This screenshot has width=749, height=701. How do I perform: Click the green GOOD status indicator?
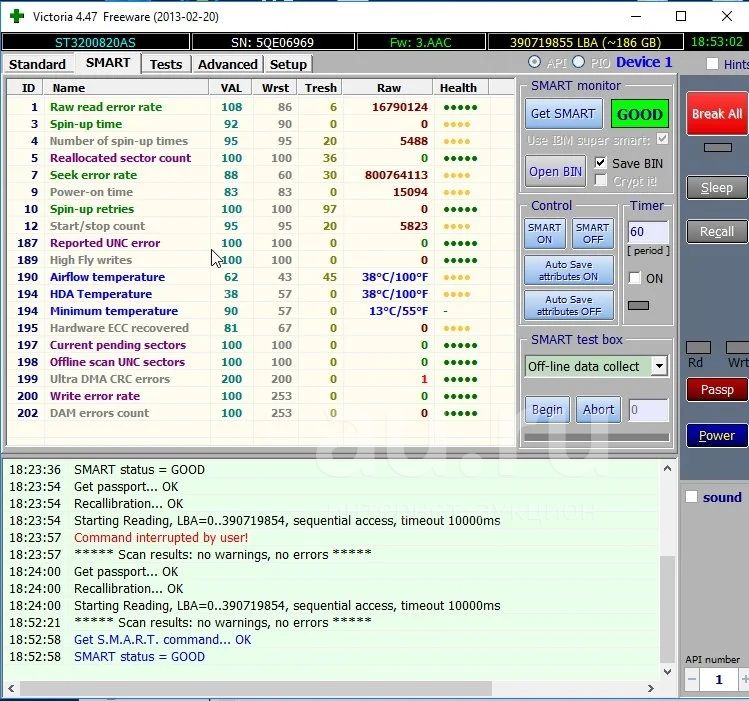pyautogui.click(x=640, y=114)
